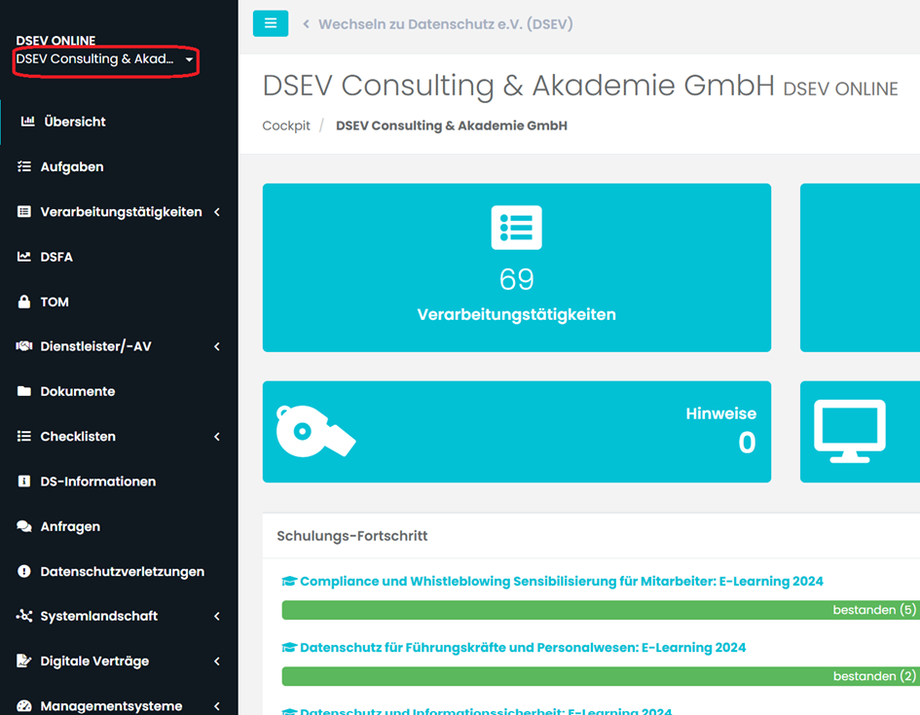The height and width of the screenshot is (715, 920).
Task: Click back chevron before Wechseln zu Datenschutz
Action: click(x=306, y=24)
